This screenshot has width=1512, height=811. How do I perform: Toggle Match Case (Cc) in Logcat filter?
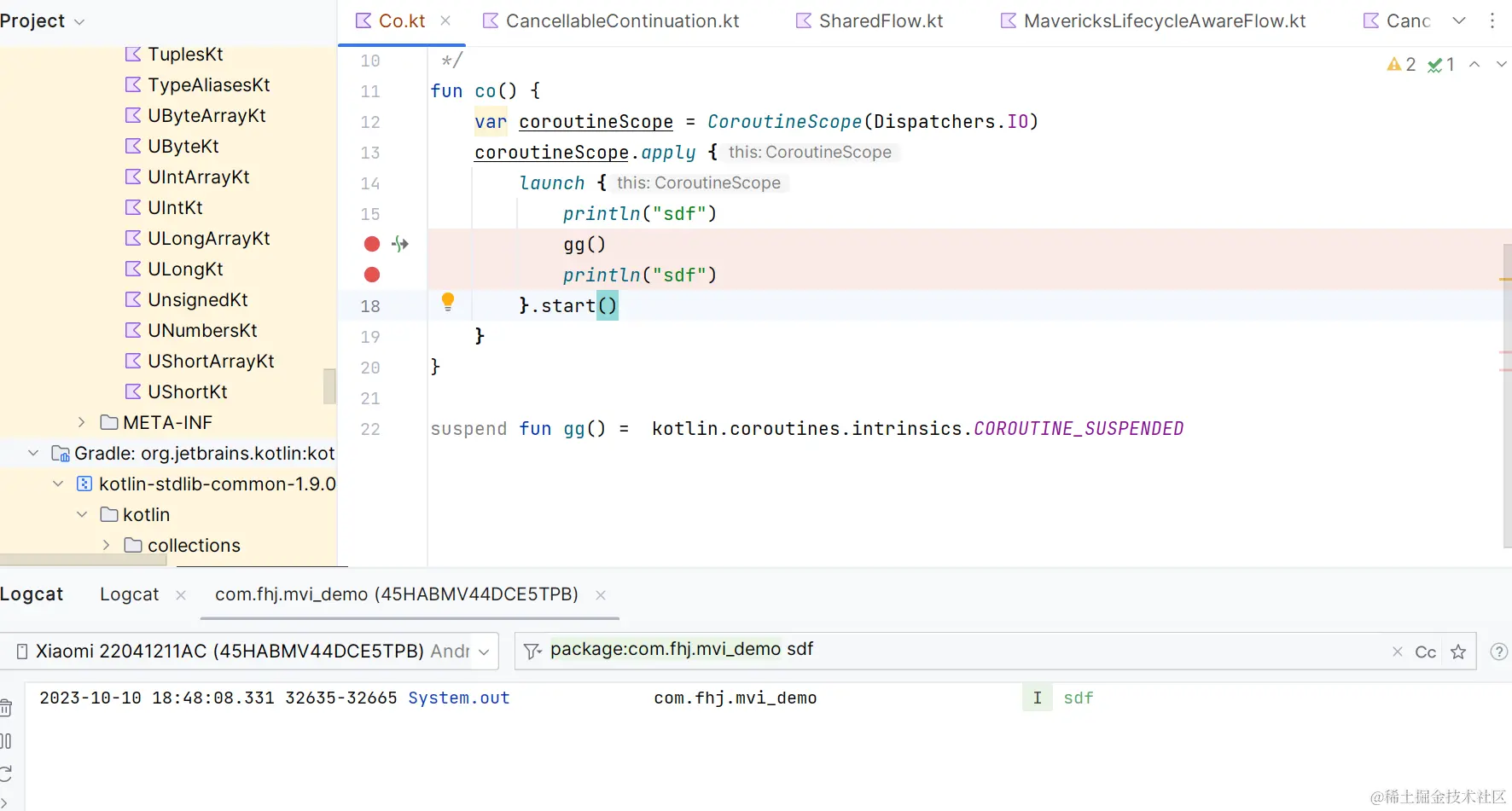tap(1426, 652)
